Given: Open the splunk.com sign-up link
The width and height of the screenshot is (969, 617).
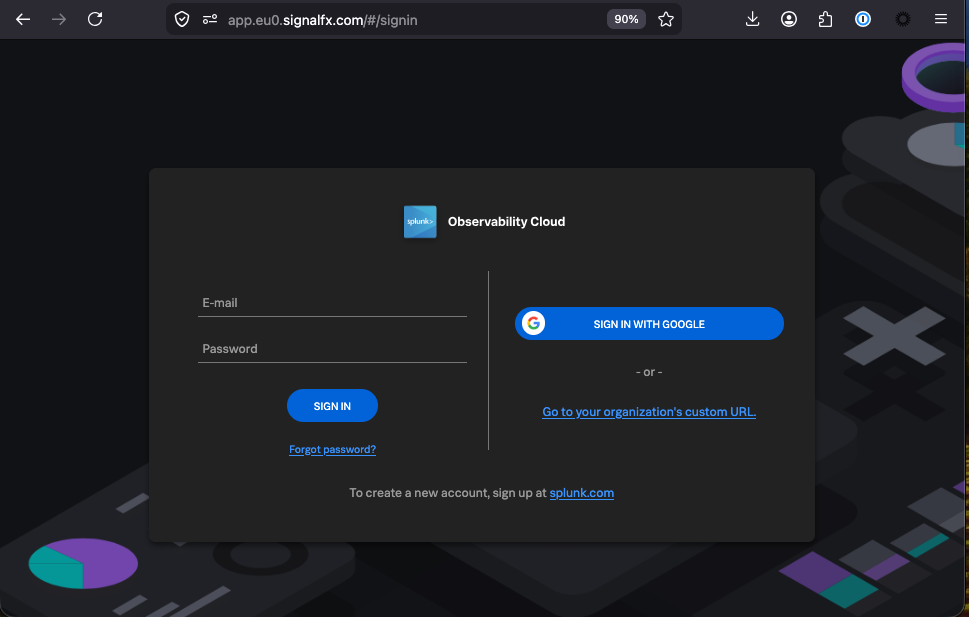Looking at the screenshot, I should point(582,493).
